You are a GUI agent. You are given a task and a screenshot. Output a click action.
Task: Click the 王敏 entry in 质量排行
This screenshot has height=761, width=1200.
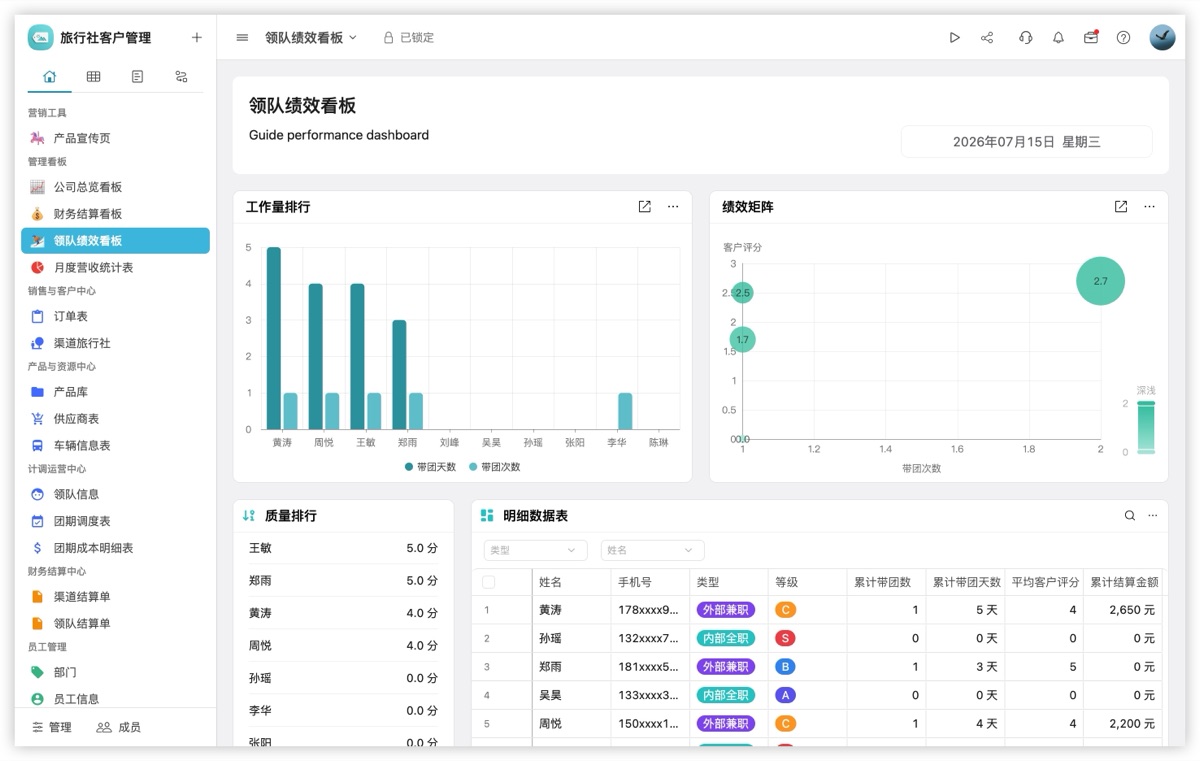[x=343, y=548]
